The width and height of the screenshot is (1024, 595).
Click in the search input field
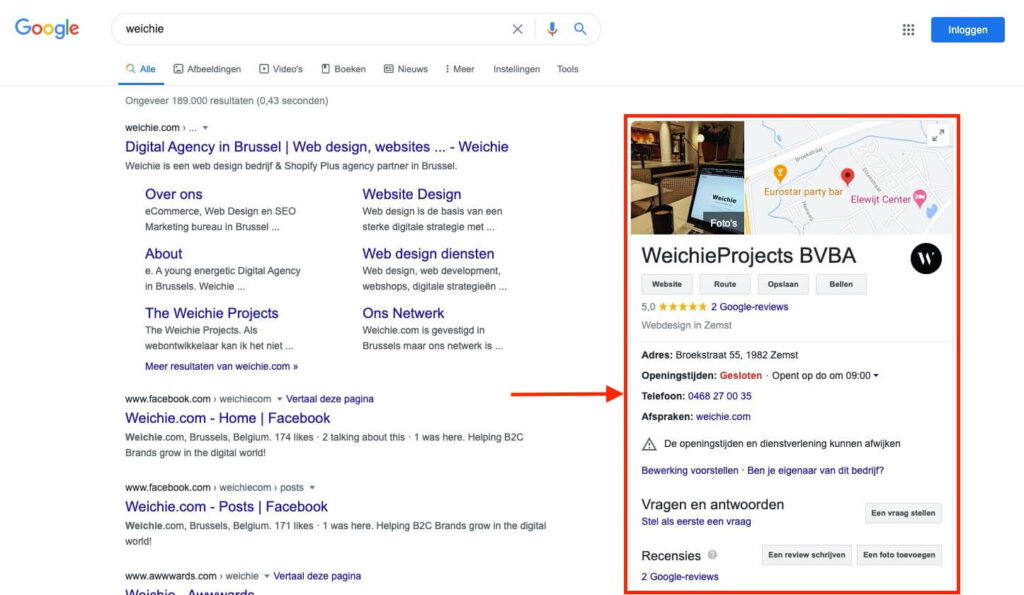313,29
